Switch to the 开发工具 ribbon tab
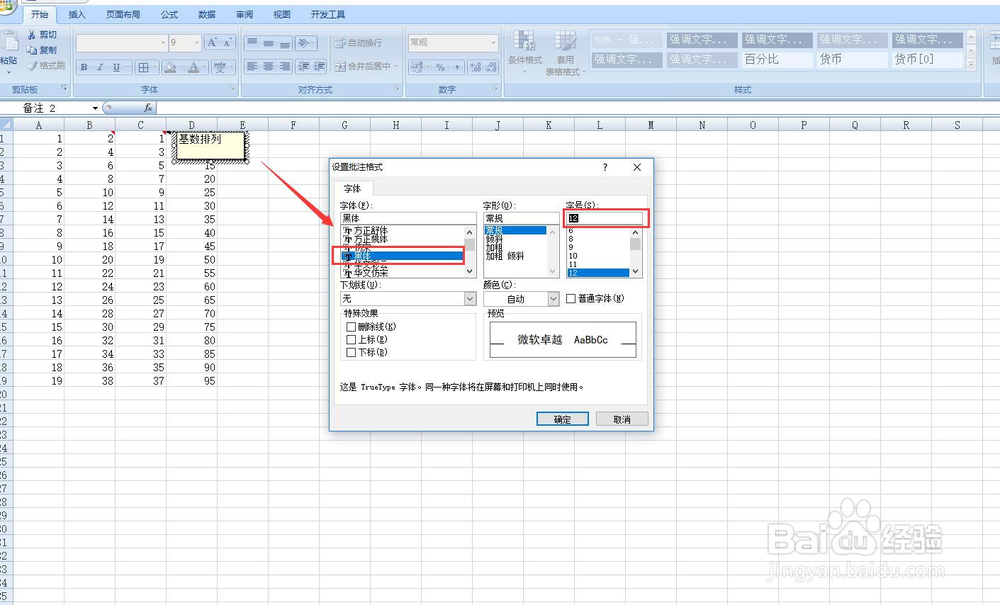Screen dimensions: 1000x605 (328, 14)
